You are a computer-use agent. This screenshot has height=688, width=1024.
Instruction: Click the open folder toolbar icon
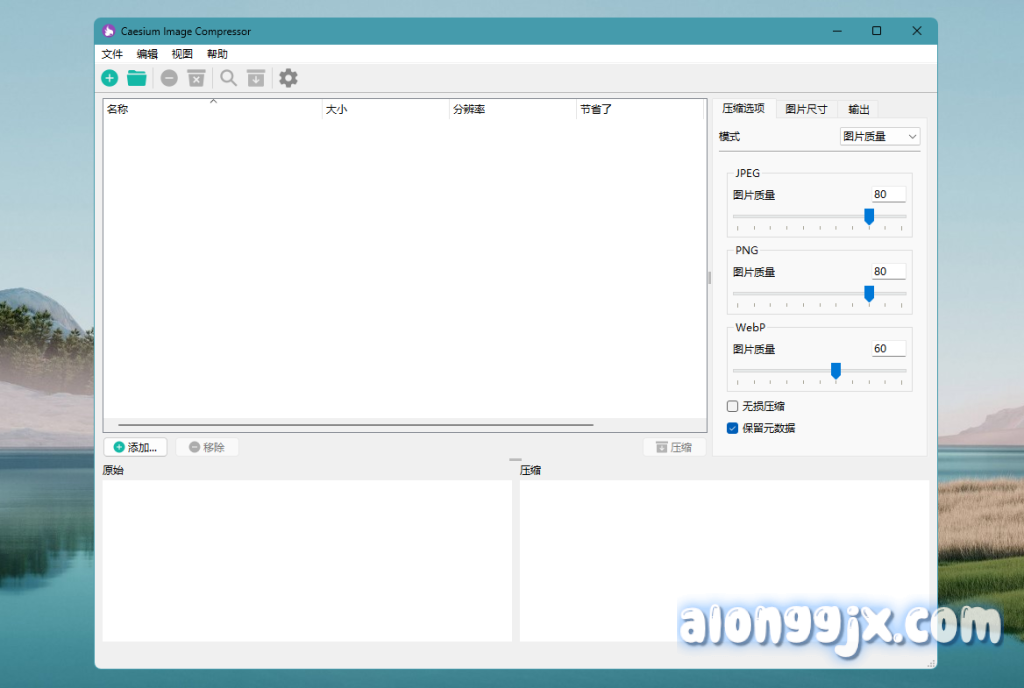(x=137, y=78)
